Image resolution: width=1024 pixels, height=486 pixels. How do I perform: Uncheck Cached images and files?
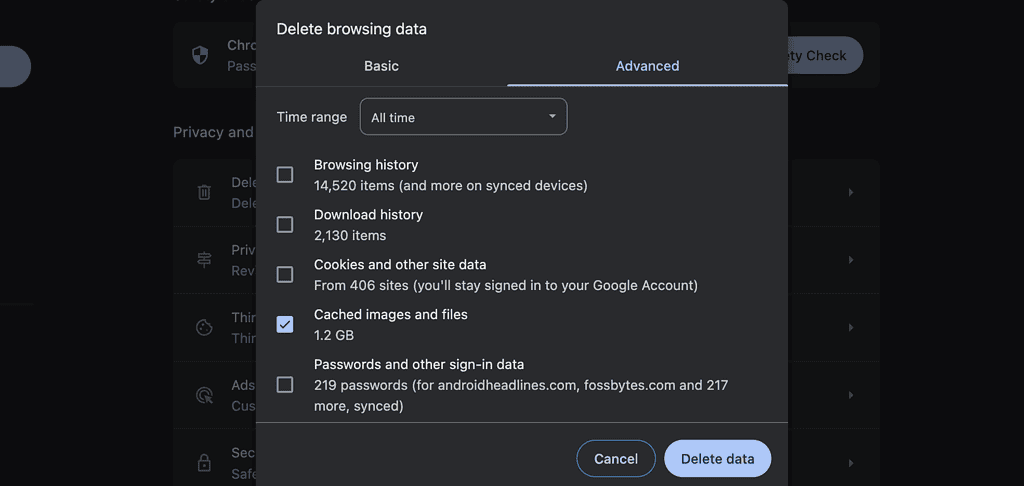point(285,324)
